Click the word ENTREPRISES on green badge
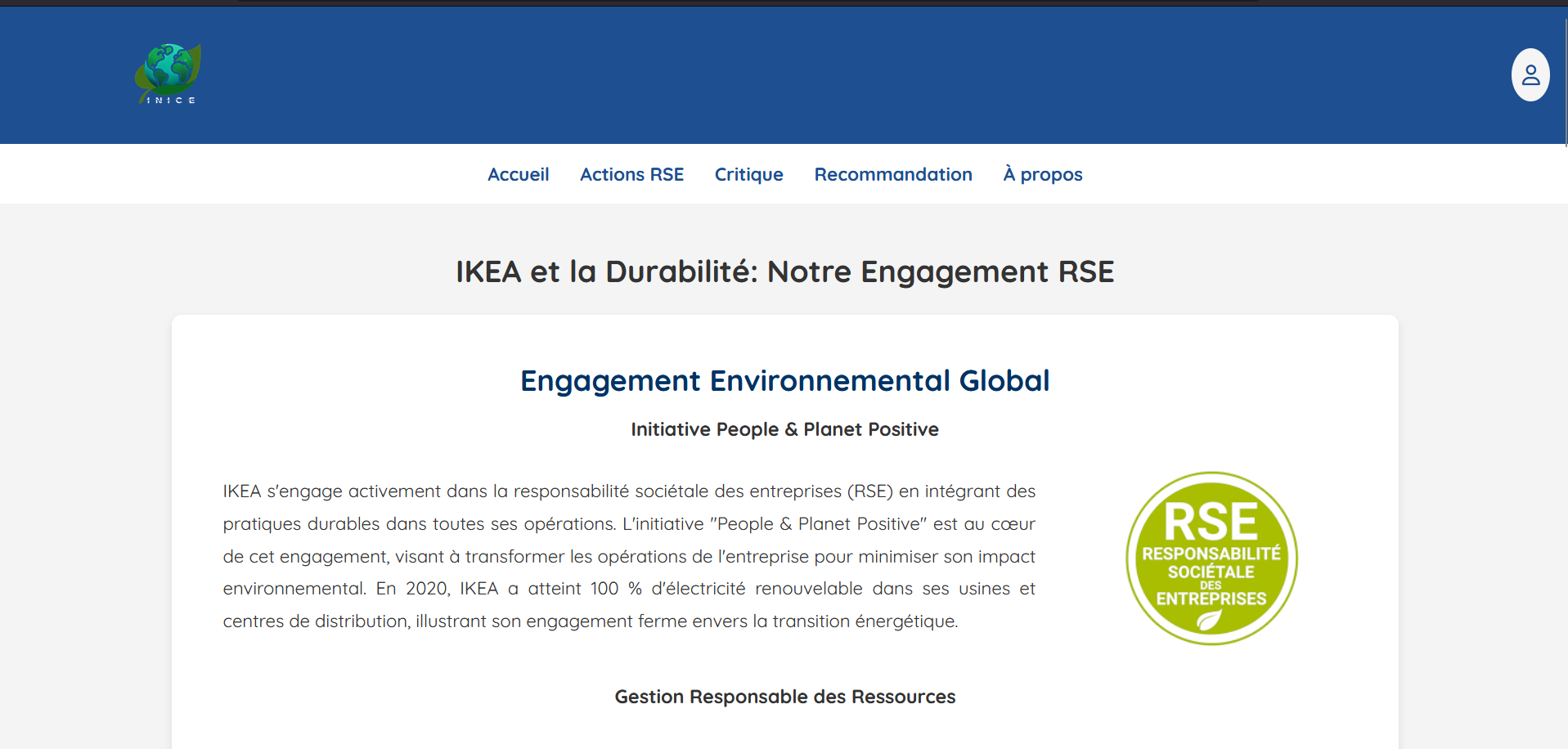 1211,599
